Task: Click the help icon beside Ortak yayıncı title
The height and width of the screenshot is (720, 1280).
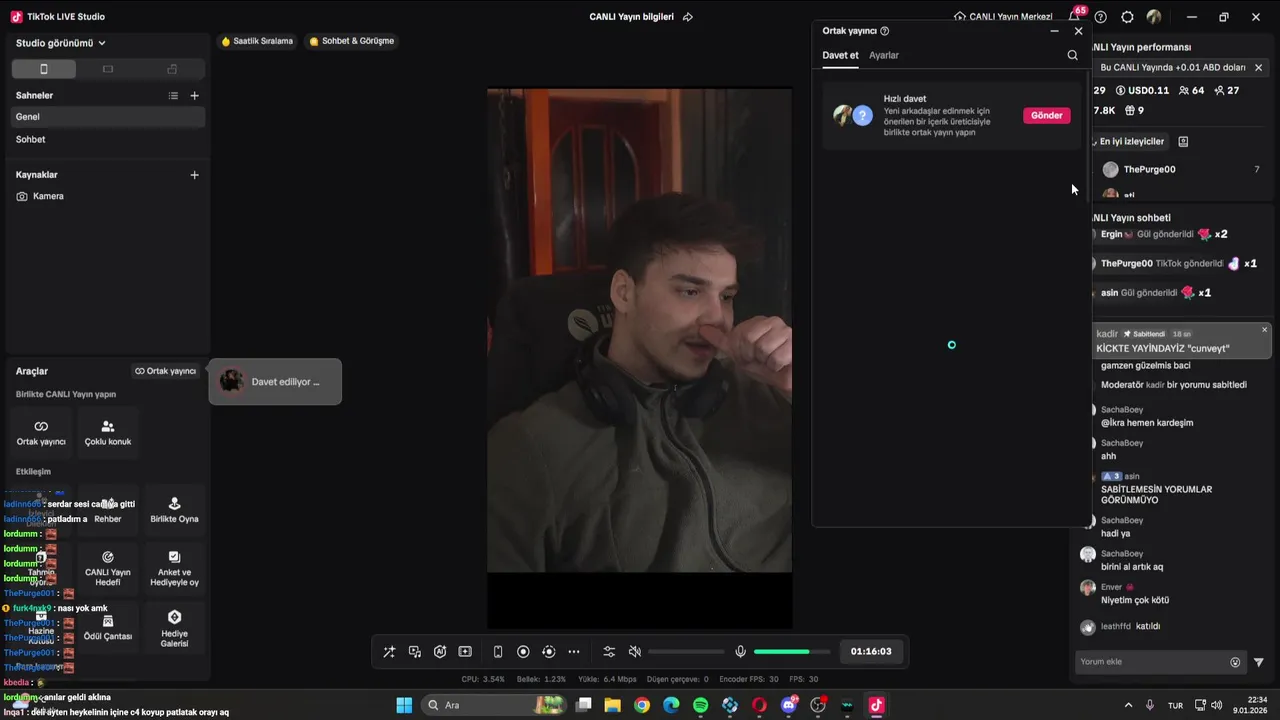Action: (884, 31)
